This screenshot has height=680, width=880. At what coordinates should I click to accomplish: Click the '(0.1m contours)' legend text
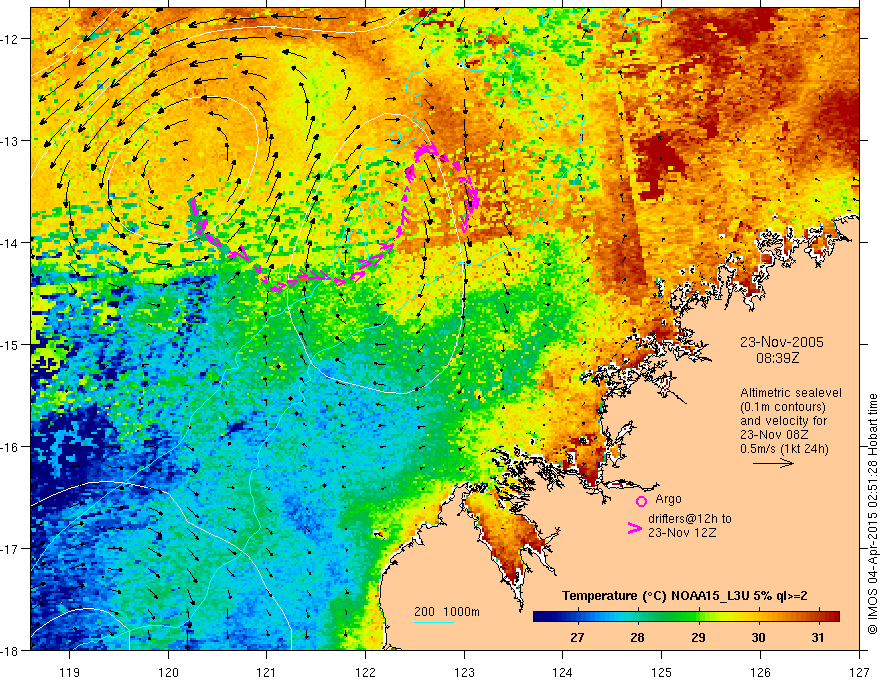tap(783, 407)
